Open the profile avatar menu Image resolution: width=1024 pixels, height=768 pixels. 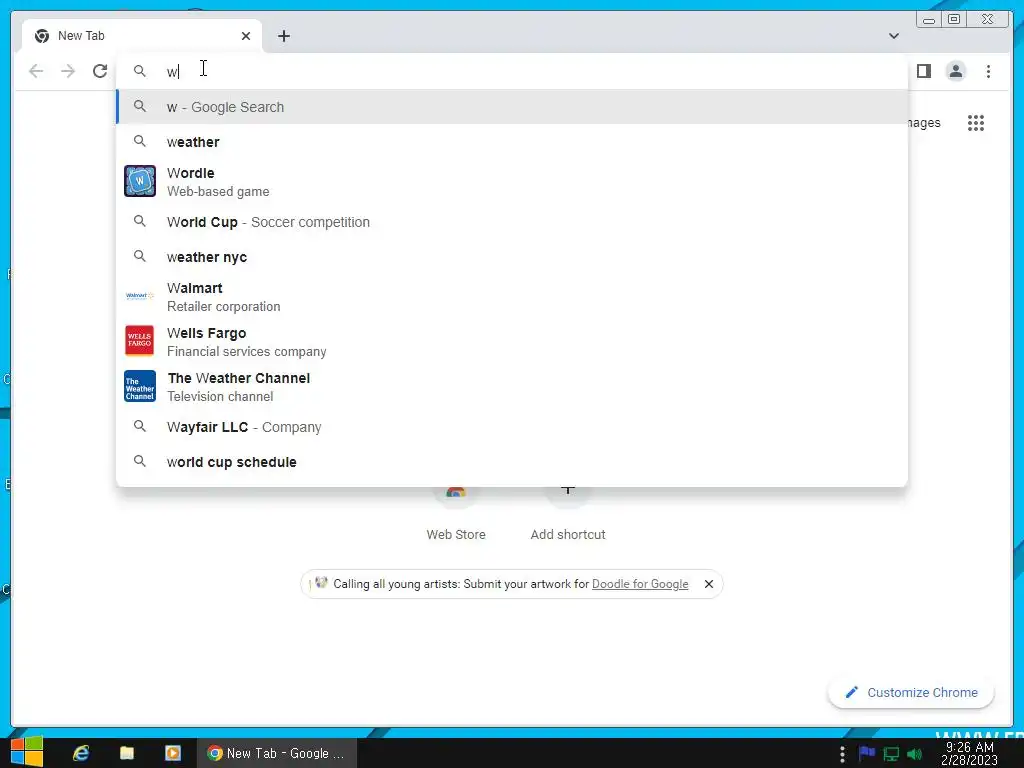[955, 71]
